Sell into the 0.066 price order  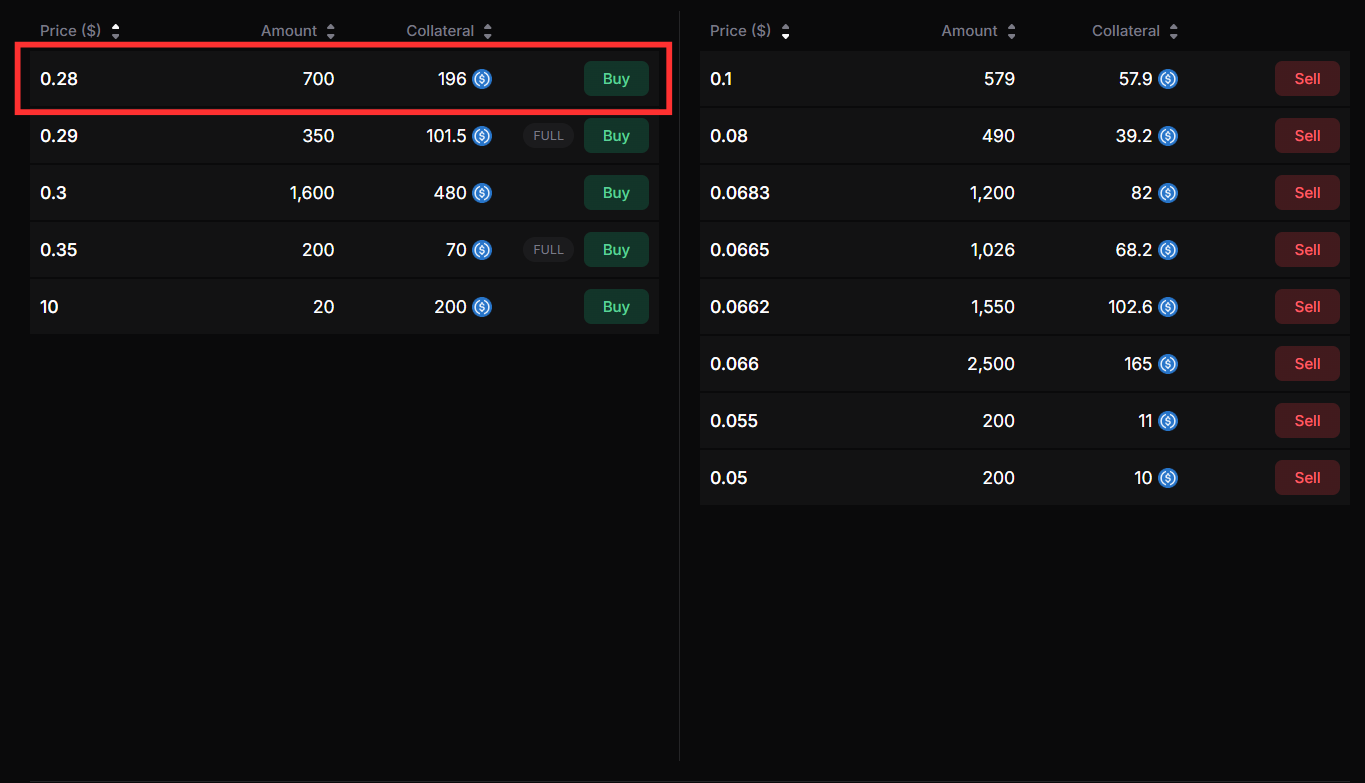pyautogui.click(x=1307, y=364)
